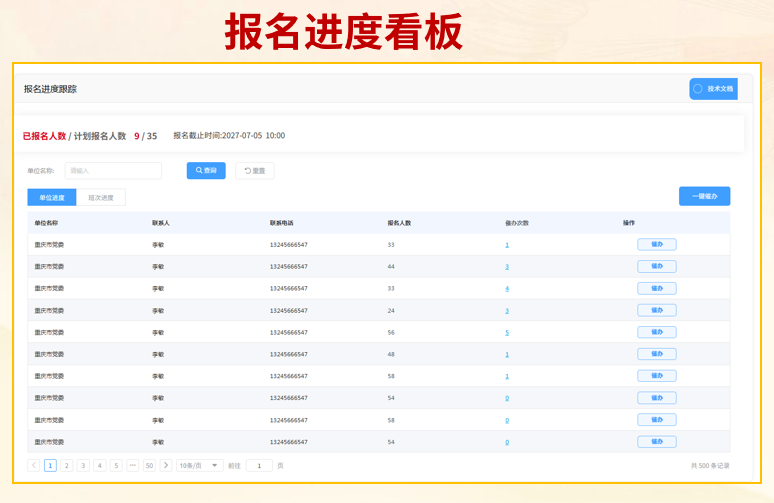The image size is (774, 503).
Task: Open reminder count link in the 48 registrations row
Action: (507, 354)
